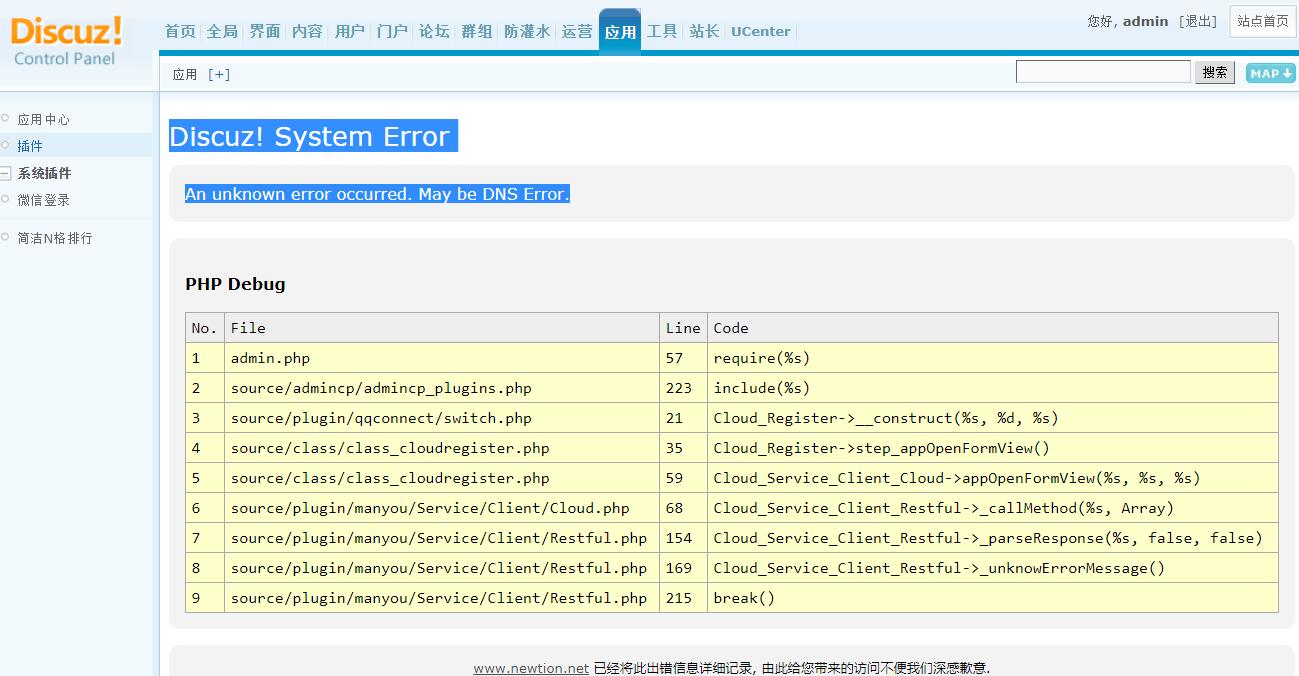This screenshot has height=676, width=1299.
Task: Open the 运营 tab
Action: click(x=577, y=31)
